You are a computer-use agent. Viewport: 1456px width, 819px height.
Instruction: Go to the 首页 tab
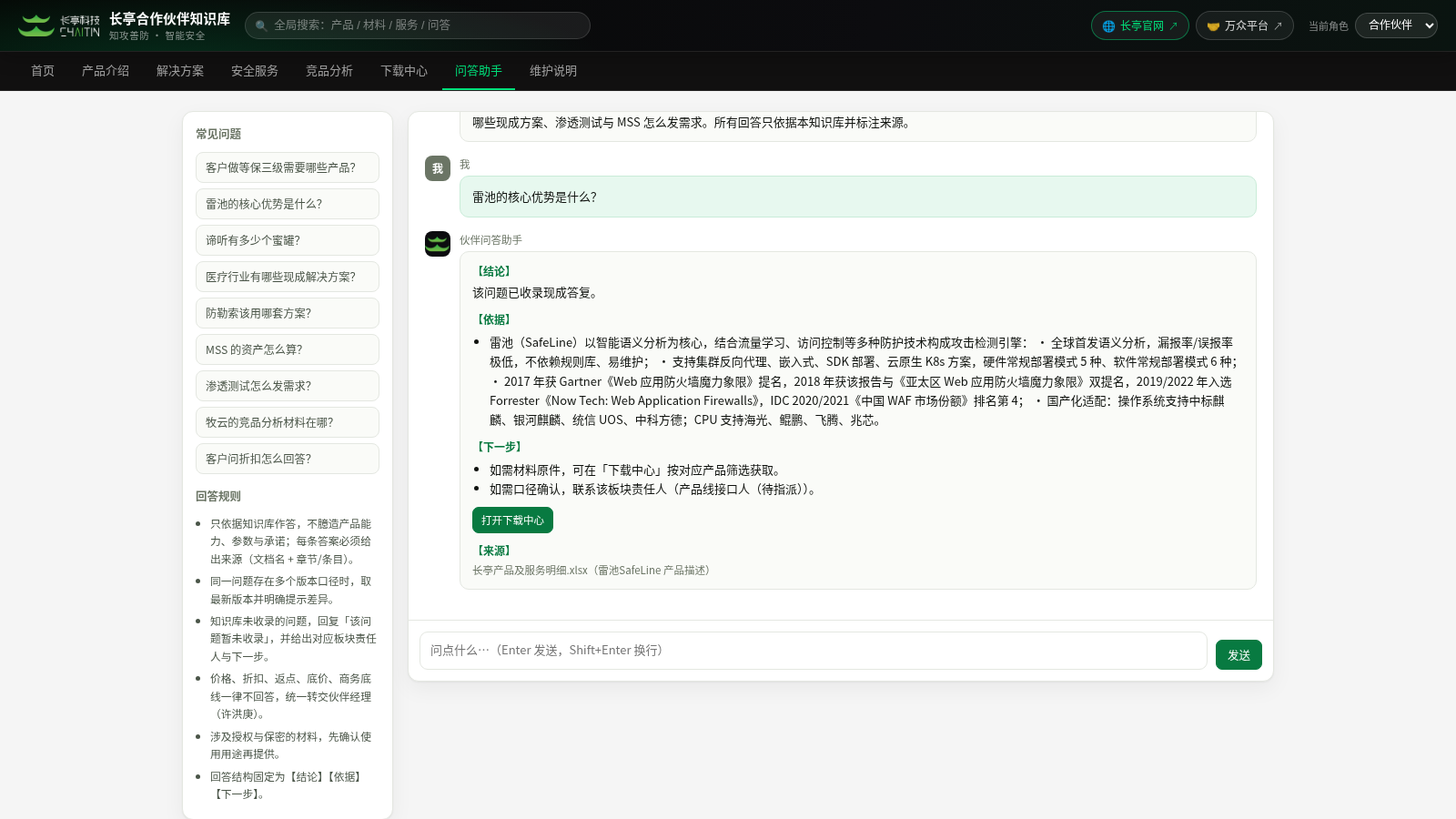[x=43, y=71]
